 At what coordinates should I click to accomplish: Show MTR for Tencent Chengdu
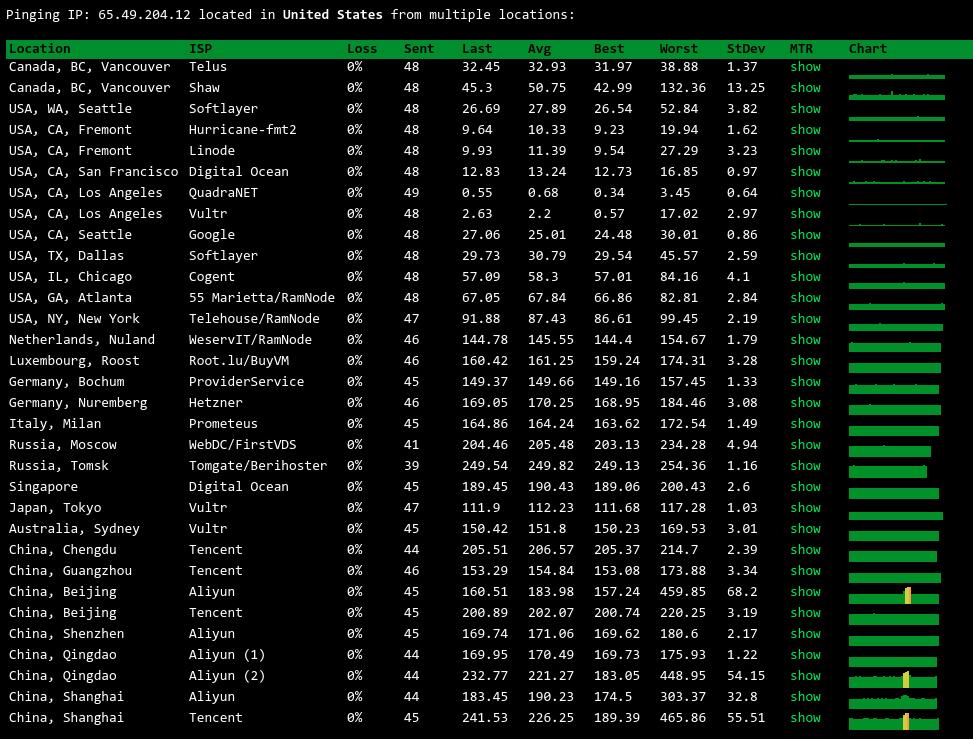[805, 550]
